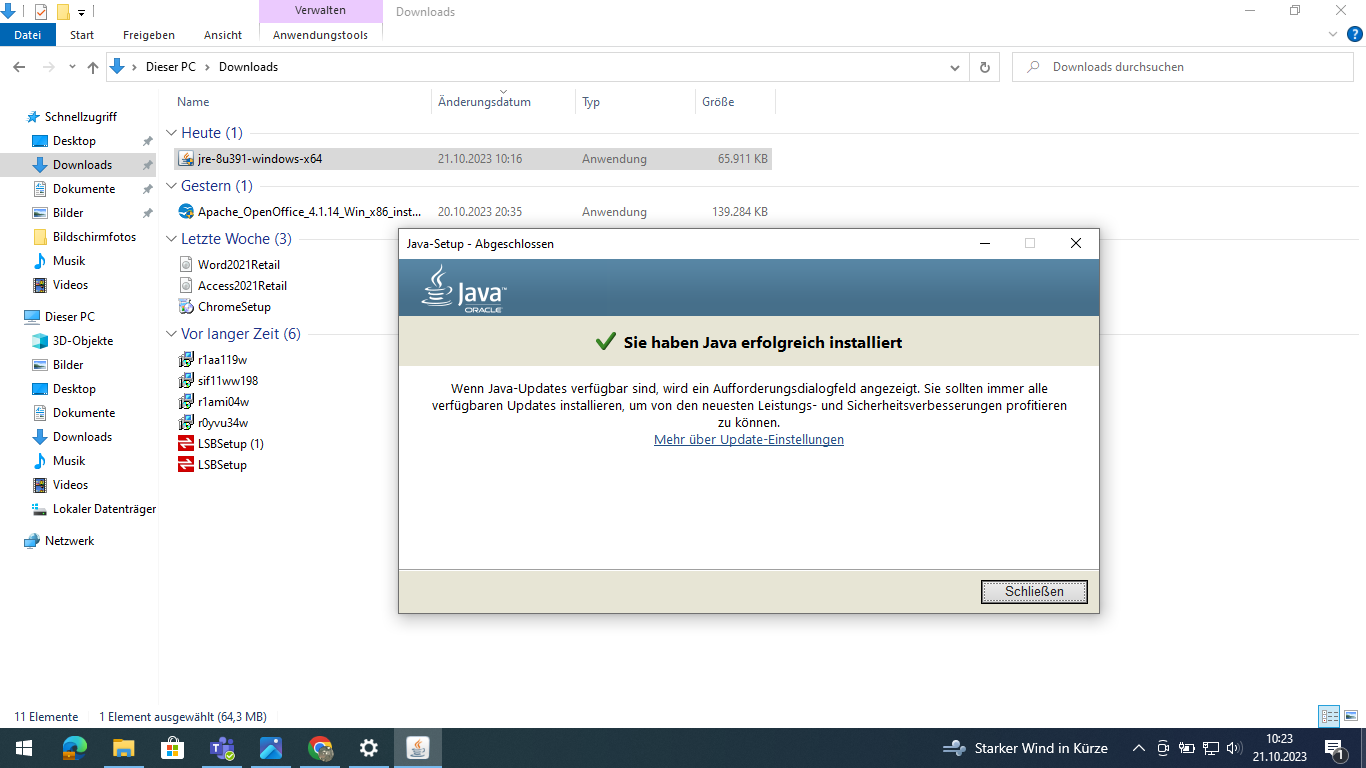Collapse the 'Heute (1)' group

[171, 132]
